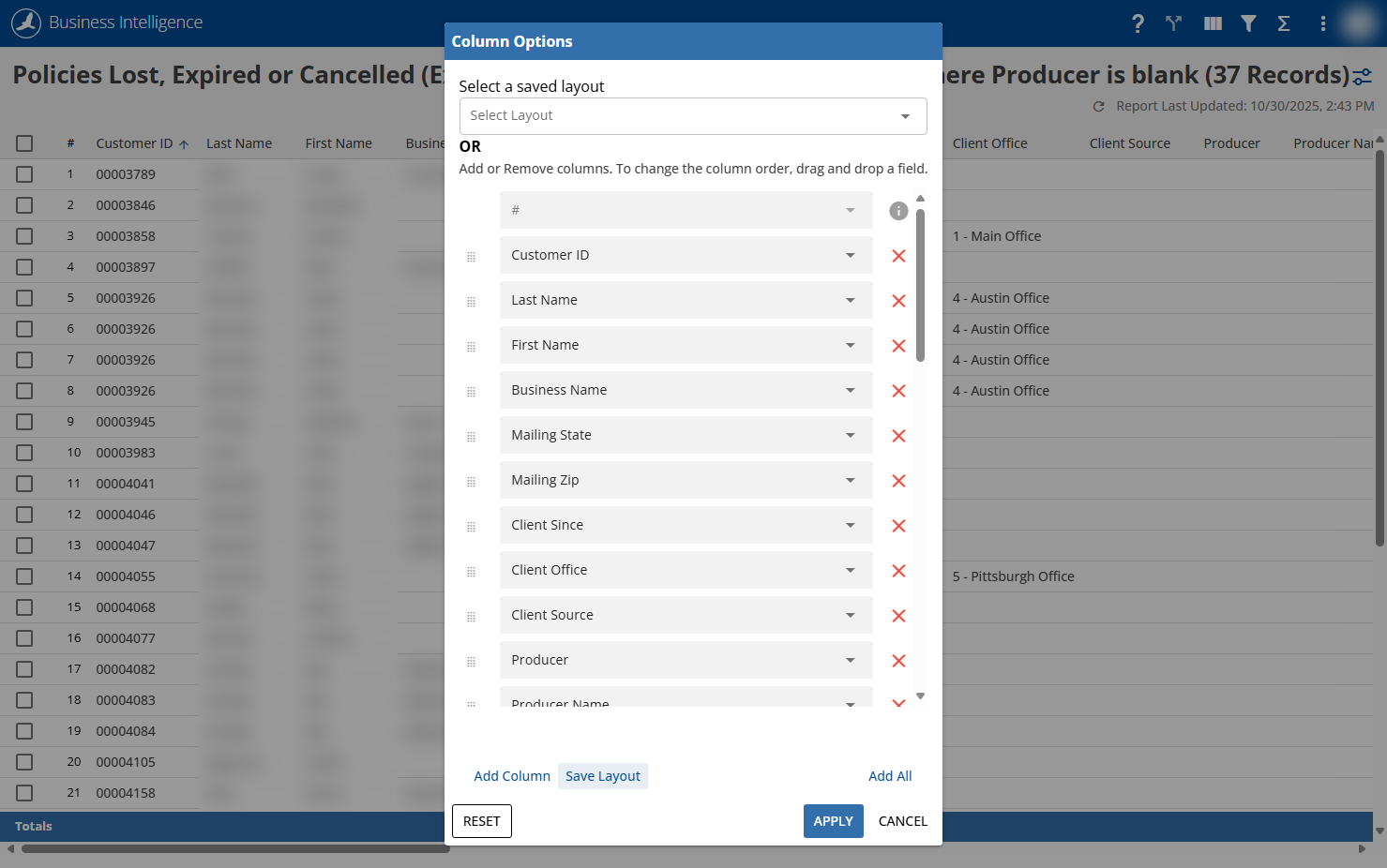Check the row for customer 00003789
The height and width of the screenshot is (868, 1387).
coord(24,174)
